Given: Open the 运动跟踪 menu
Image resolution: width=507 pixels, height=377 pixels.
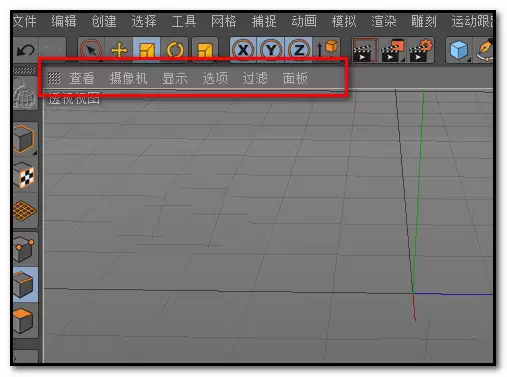Looking at the screenshot, I should [x=472, y=21].
